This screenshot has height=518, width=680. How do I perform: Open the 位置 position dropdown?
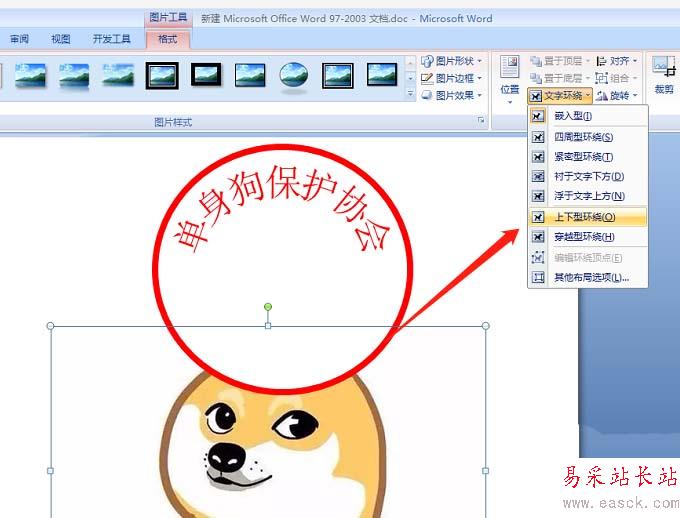tap(510, 79)
